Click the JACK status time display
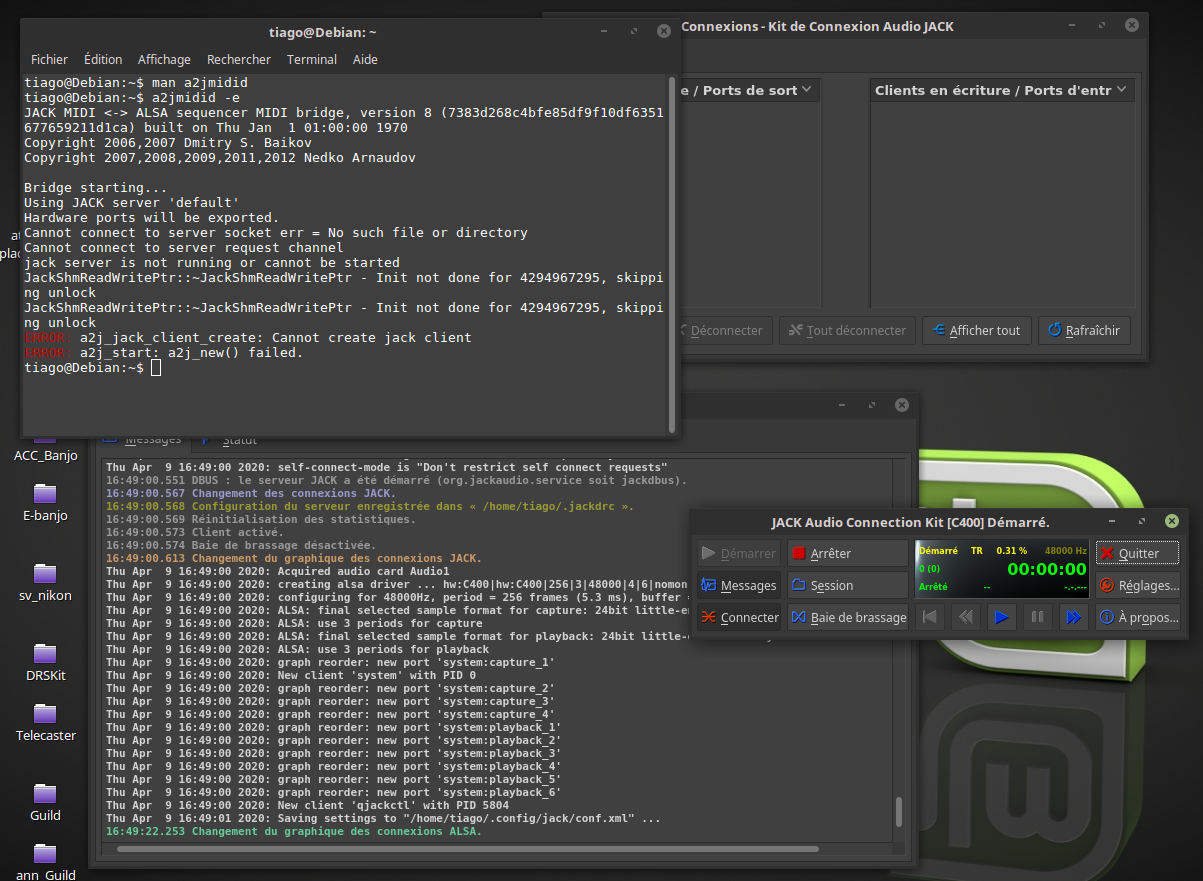This screenshot has width=1203, height=881. (1046, 569)
